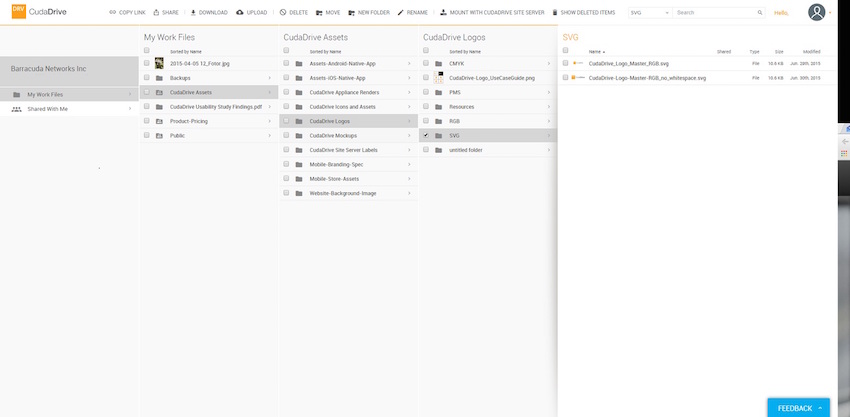Expand the Public folder chevron
This screenshot has height=417, width=850.
(269, 136)
